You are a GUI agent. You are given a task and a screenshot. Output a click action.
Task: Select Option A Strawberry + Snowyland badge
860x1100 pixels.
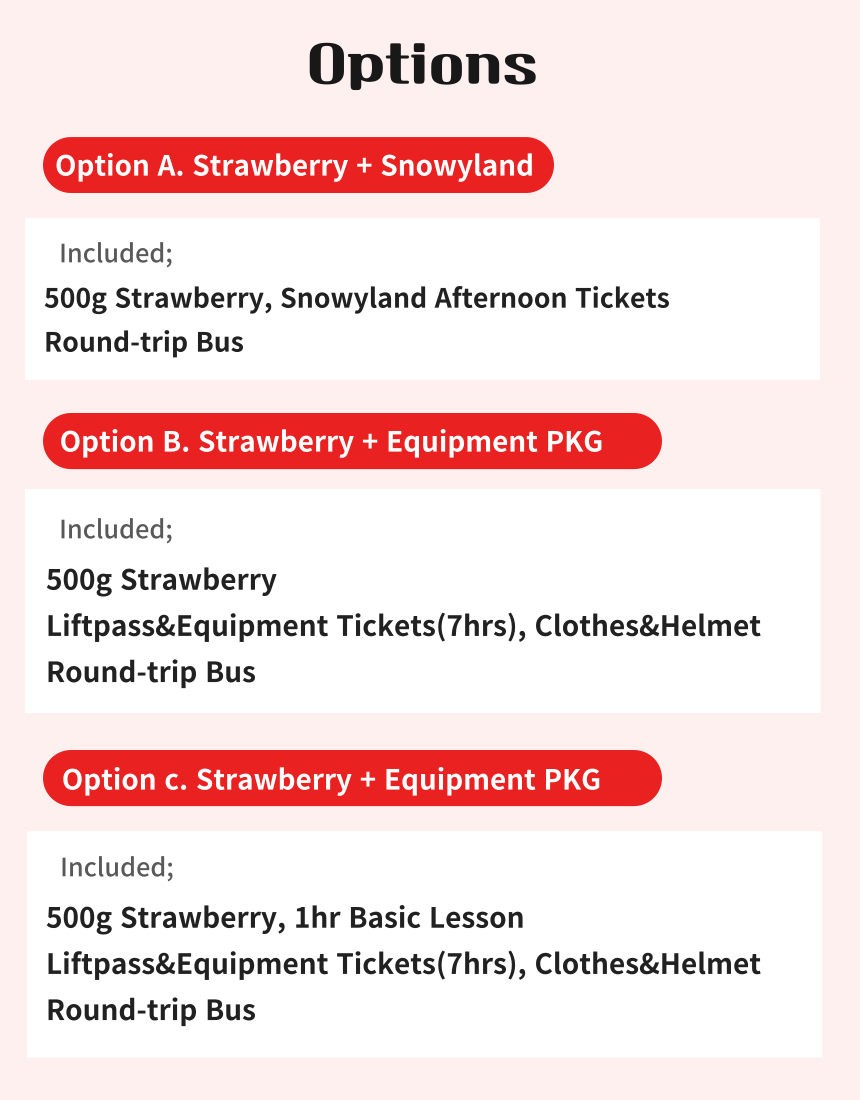(298, 165)
